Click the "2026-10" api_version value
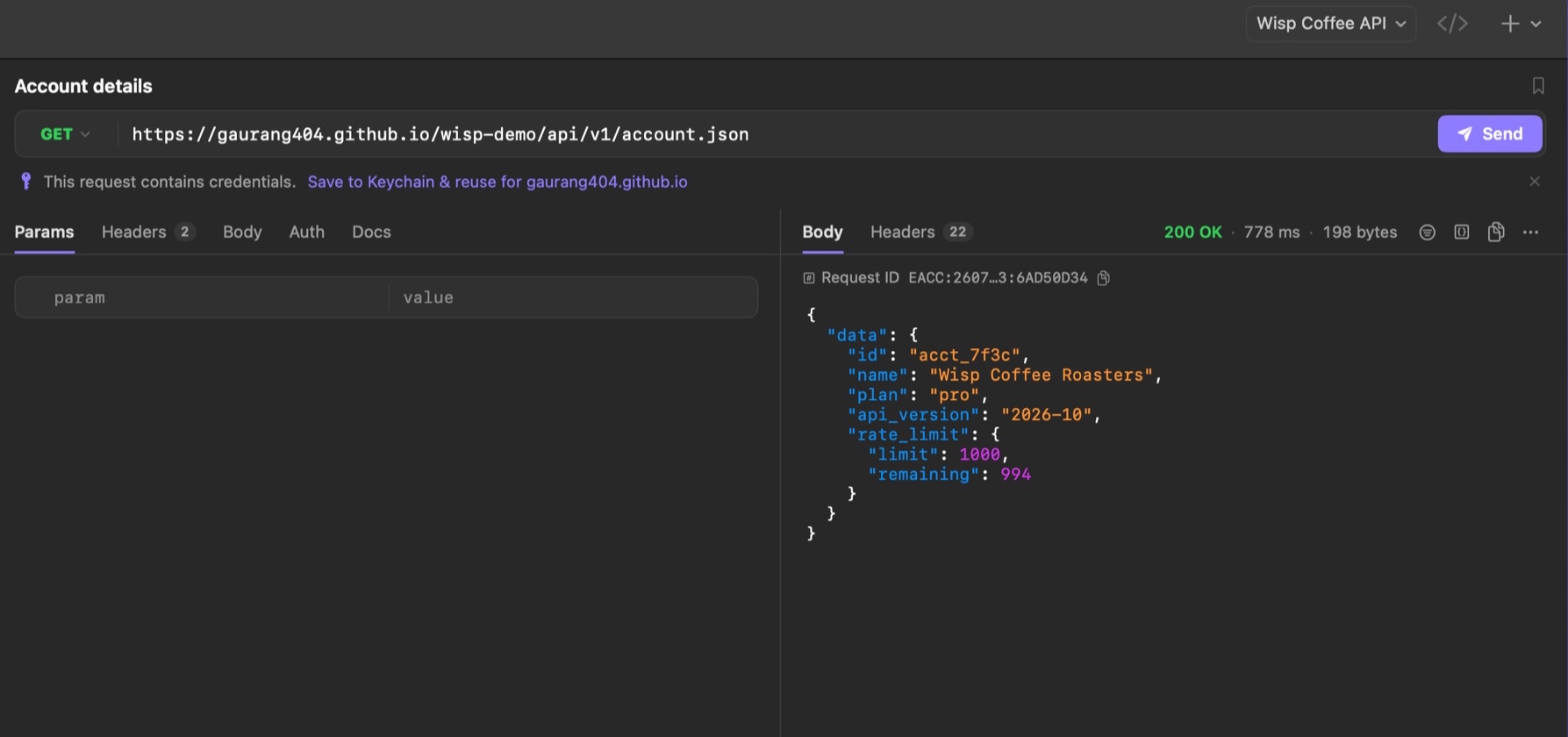The height and width of the screenshot is (737, 1568). click(1046, 414)
